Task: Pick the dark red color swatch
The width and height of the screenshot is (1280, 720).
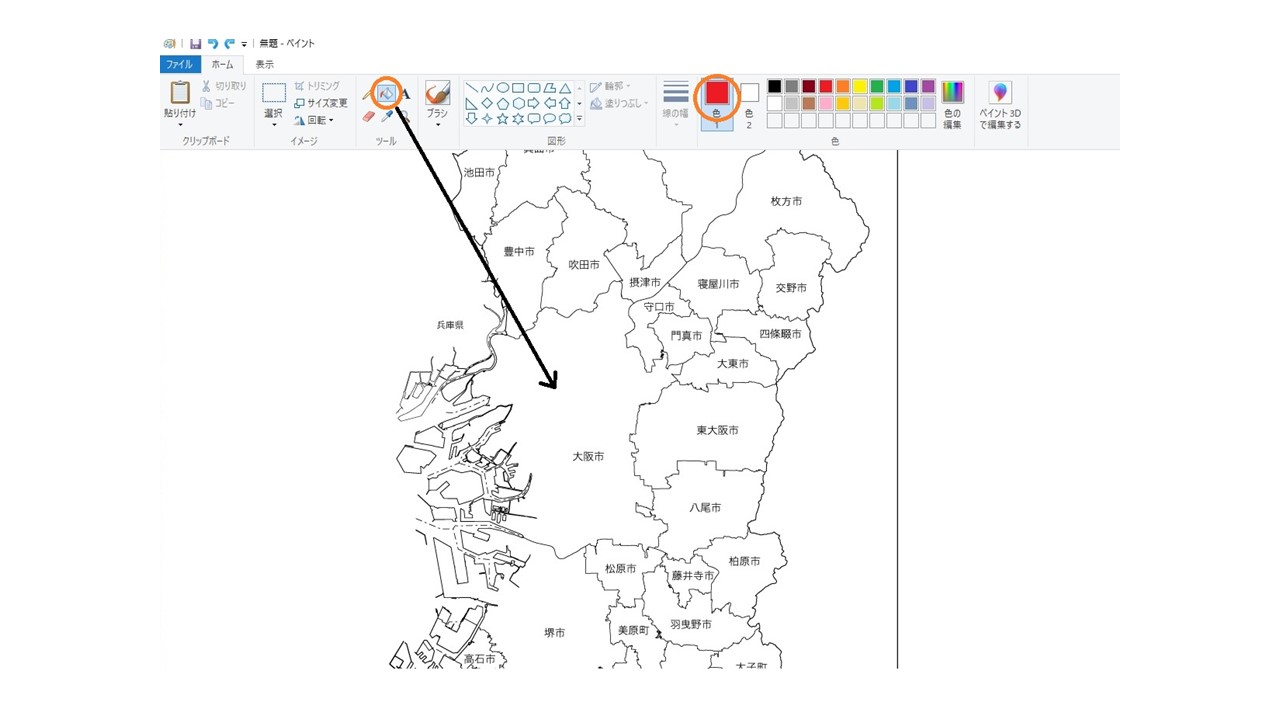Action: coord(809,87)
